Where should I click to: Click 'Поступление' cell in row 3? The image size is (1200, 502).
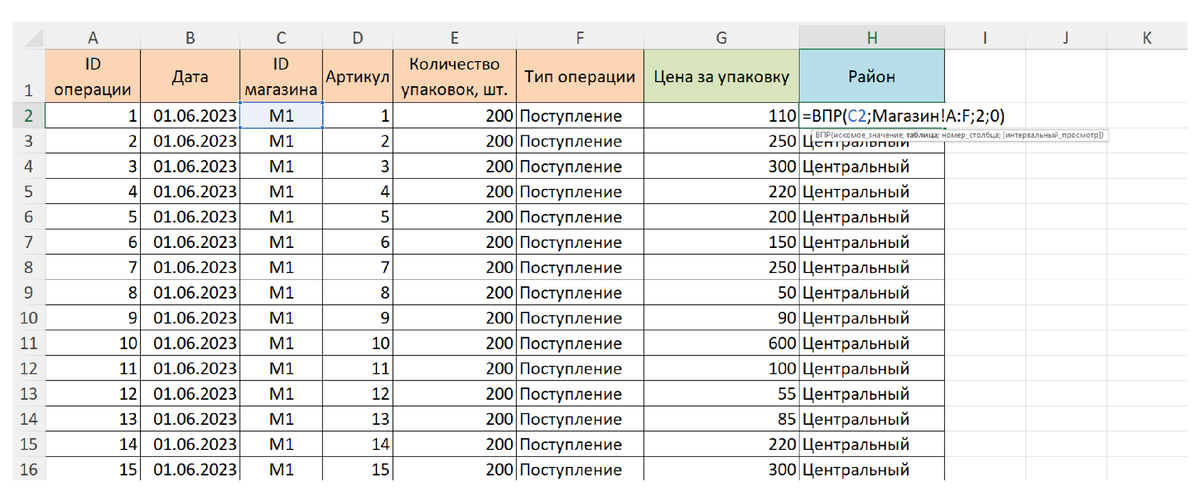point(579,141)
